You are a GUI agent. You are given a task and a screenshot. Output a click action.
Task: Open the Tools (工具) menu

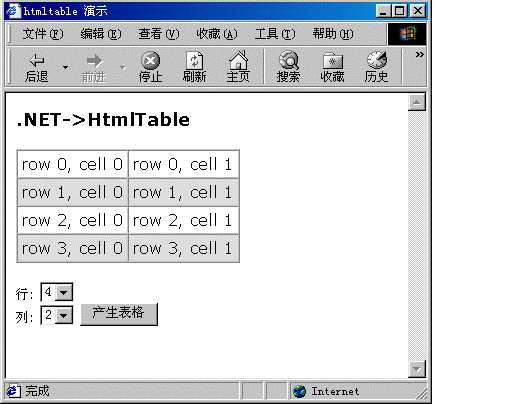275,34
